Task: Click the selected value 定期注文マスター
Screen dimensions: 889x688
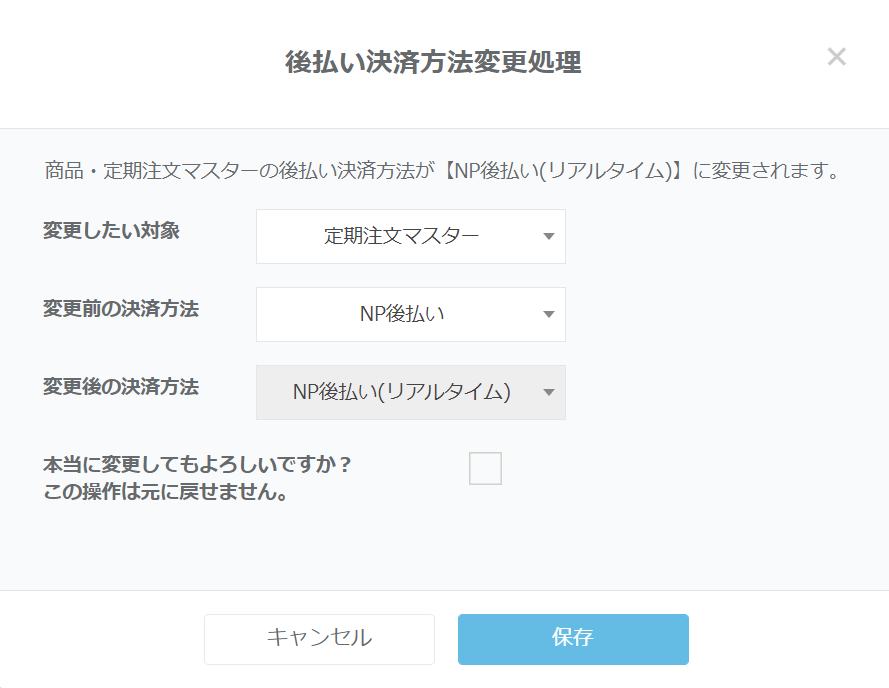Action: pyautogui.click(x=401, y=237)
